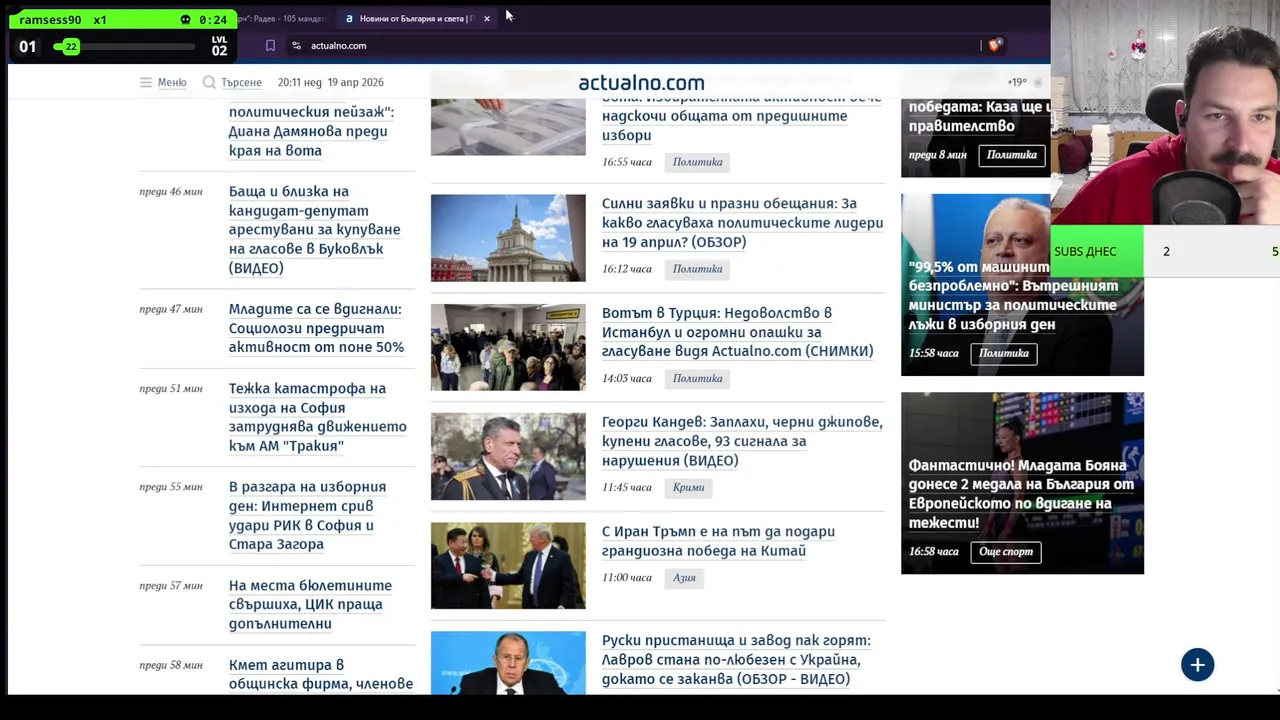Read 'Младите са се вдигнали' article
The height and width of the screenshot is (720, 1280).
[316, 328]
